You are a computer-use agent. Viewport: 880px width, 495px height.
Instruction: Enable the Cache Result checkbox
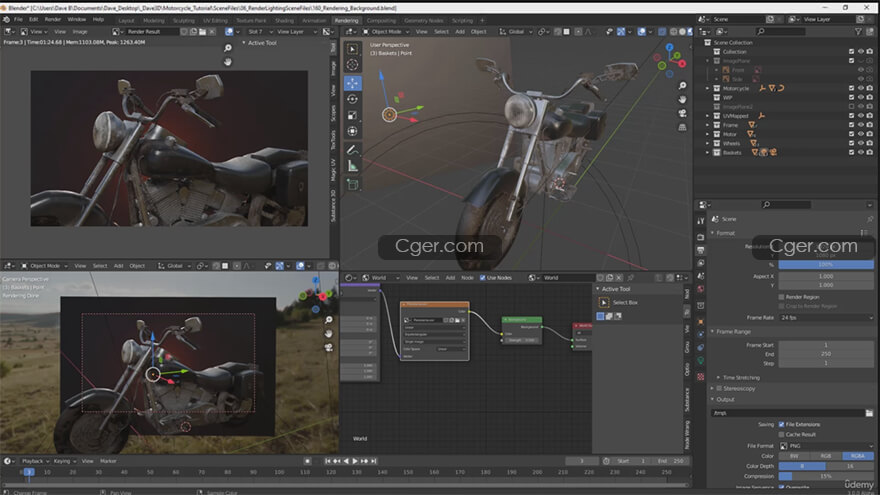coord(781,434)
